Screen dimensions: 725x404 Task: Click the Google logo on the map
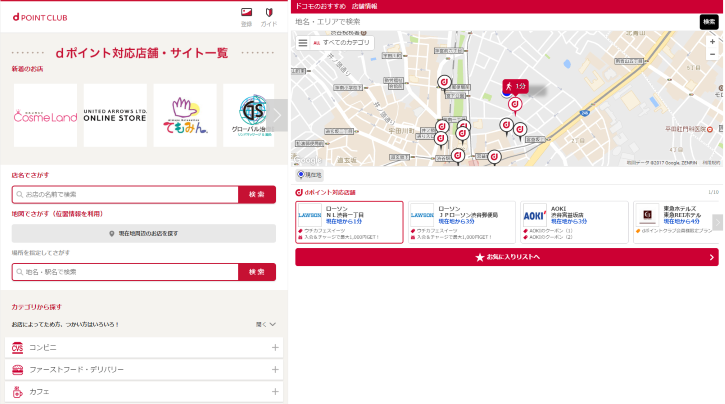[x=308, y=160]
